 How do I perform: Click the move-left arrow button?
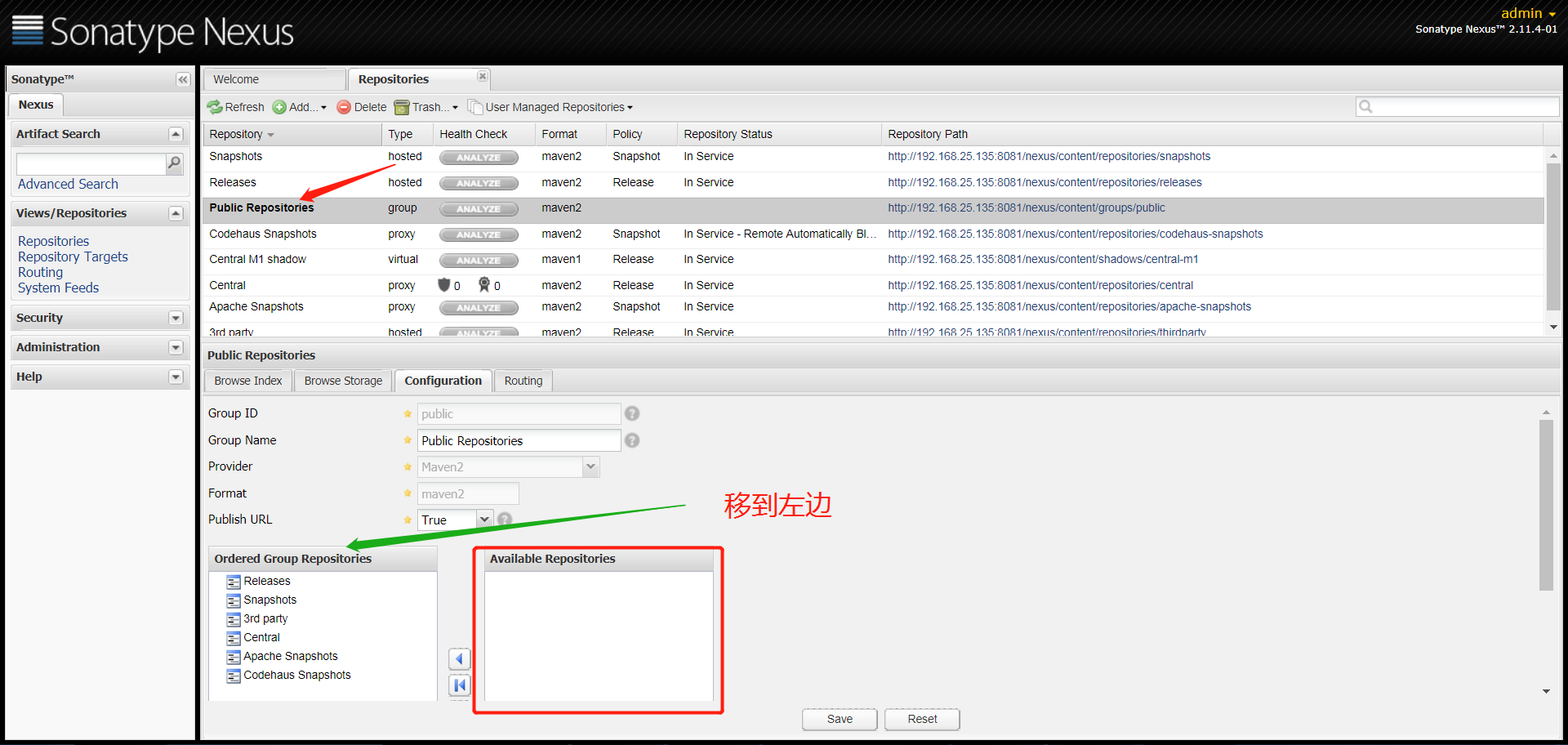pos(460,658)
